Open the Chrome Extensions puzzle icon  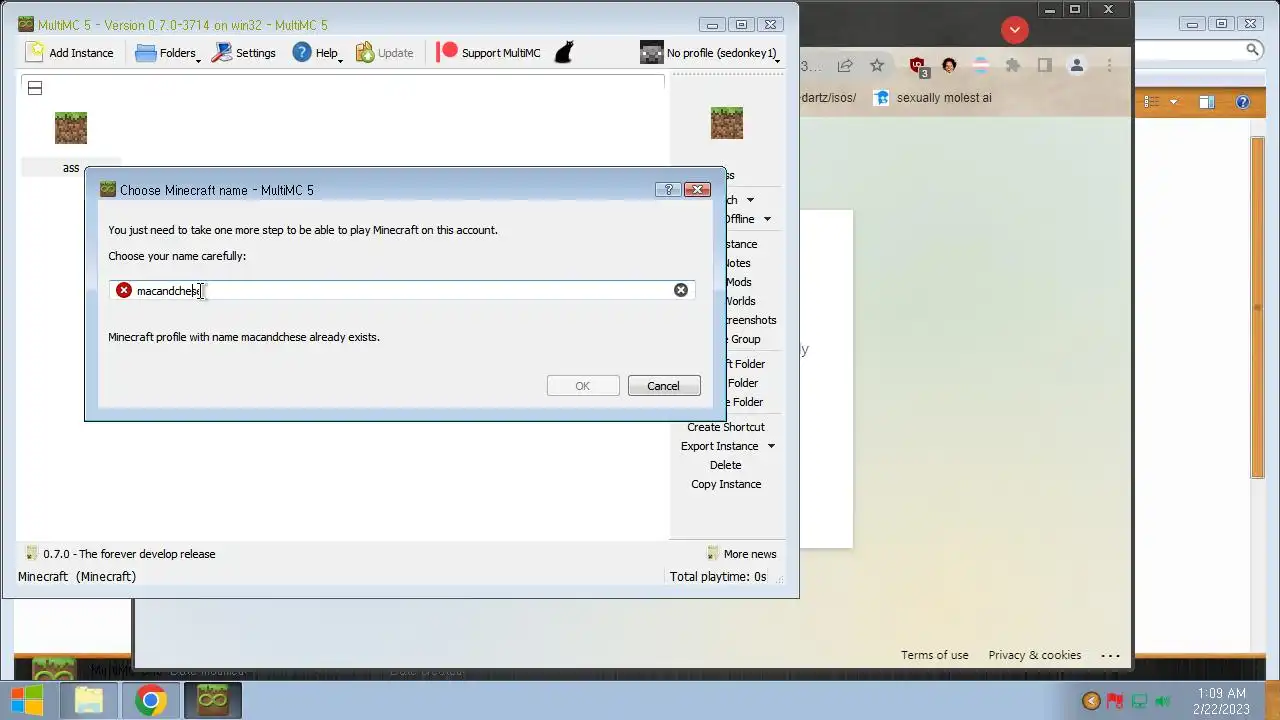(1013, 65)
